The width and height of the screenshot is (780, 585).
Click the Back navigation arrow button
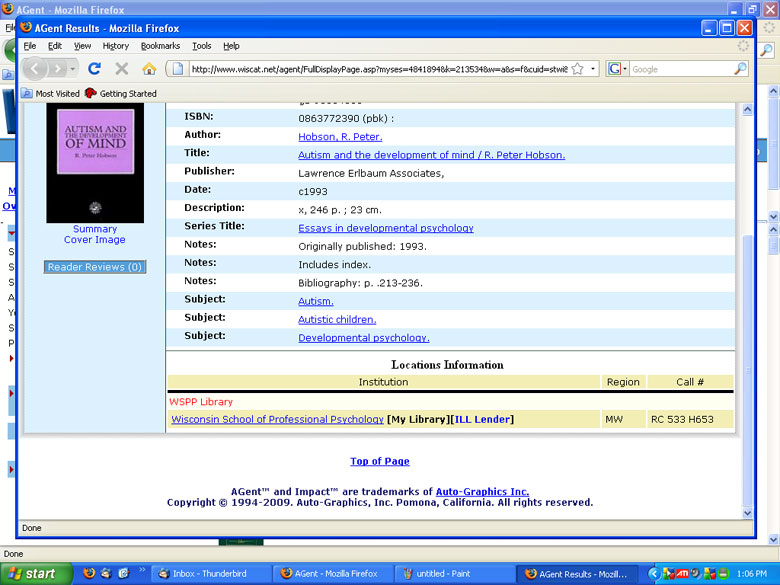(34, 69)
